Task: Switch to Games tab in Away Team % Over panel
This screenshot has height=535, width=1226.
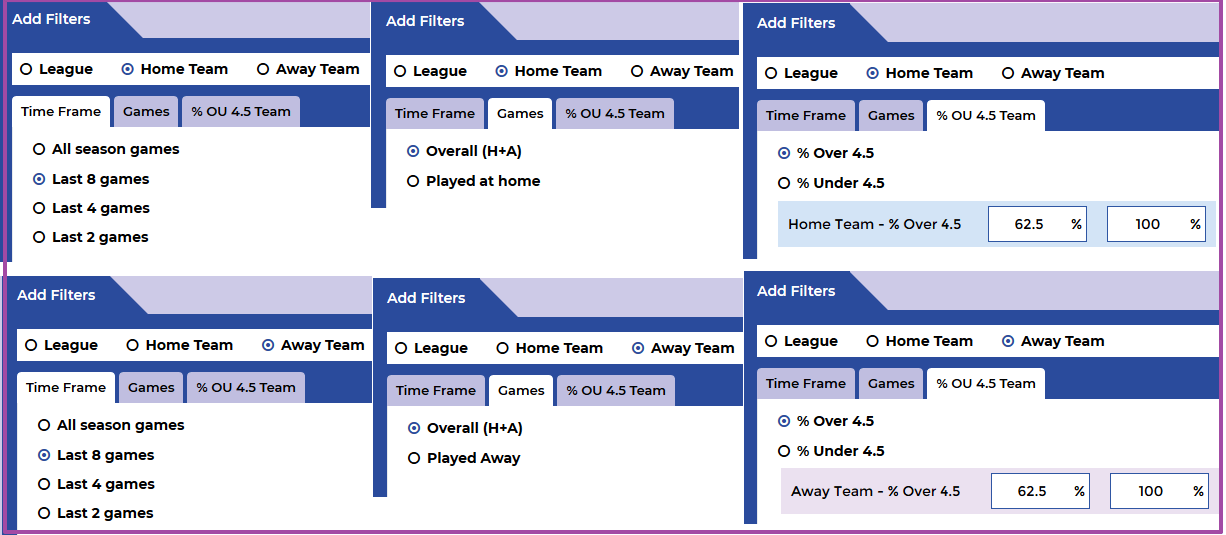Action: coord(891,384)
